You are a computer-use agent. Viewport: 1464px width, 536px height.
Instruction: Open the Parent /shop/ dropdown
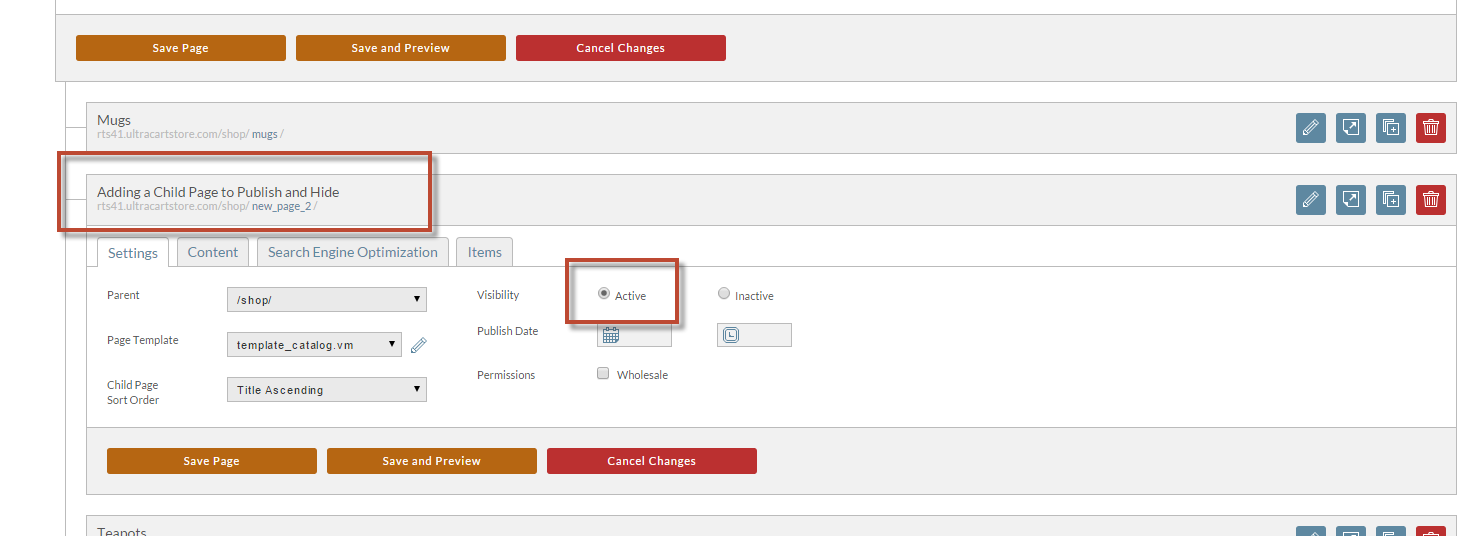pyautogui.click(x=327, y=299)
